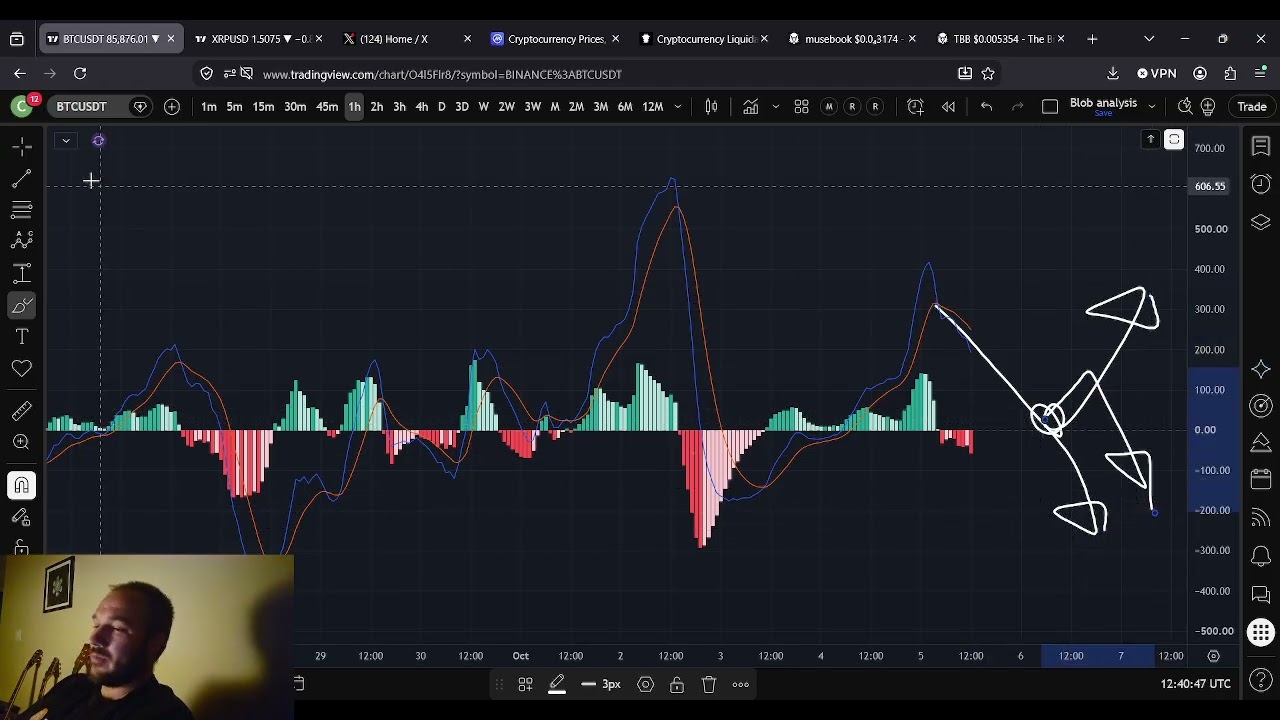This screenshot has width=1280, height=720.
Task: Select the 4h timeframe
Action: (x=421, y=107)
